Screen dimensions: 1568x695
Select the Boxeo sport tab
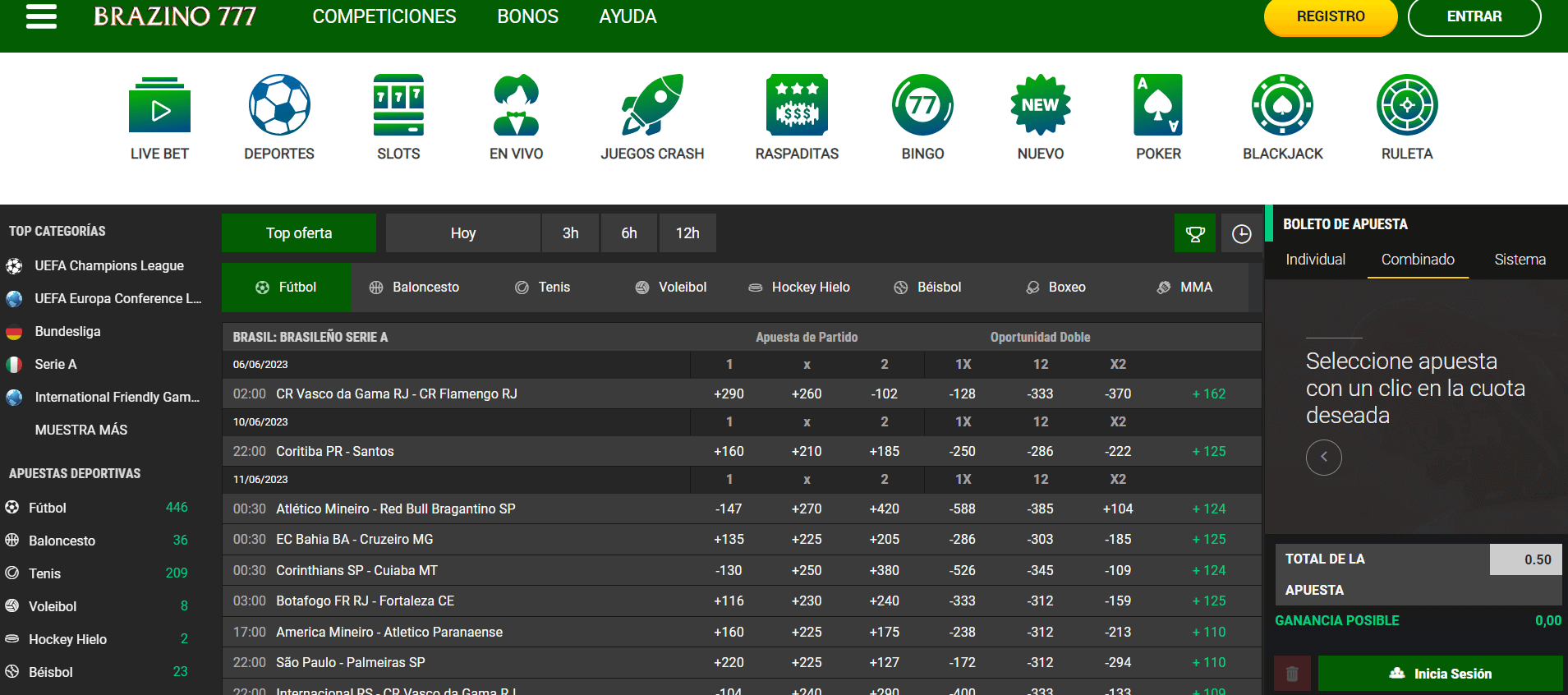pos(1055,288)
